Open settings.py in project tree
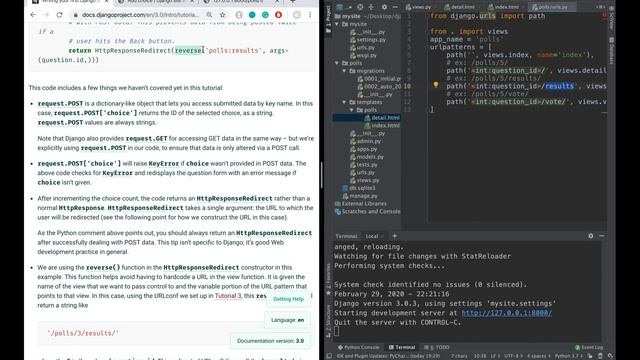This screenshot has width=640, height=360. click(368, 40)
